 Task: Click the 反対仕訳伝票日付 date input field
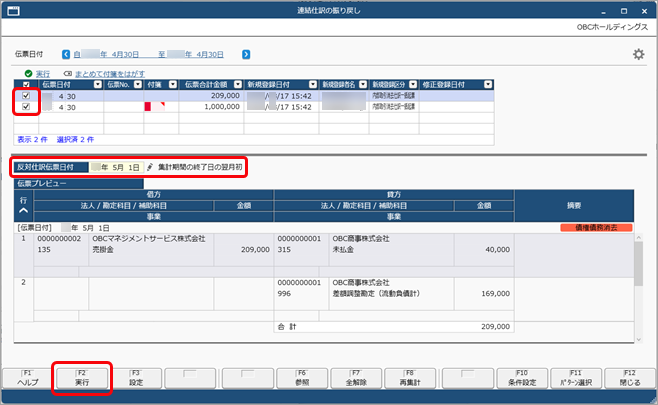pos(116,167)
